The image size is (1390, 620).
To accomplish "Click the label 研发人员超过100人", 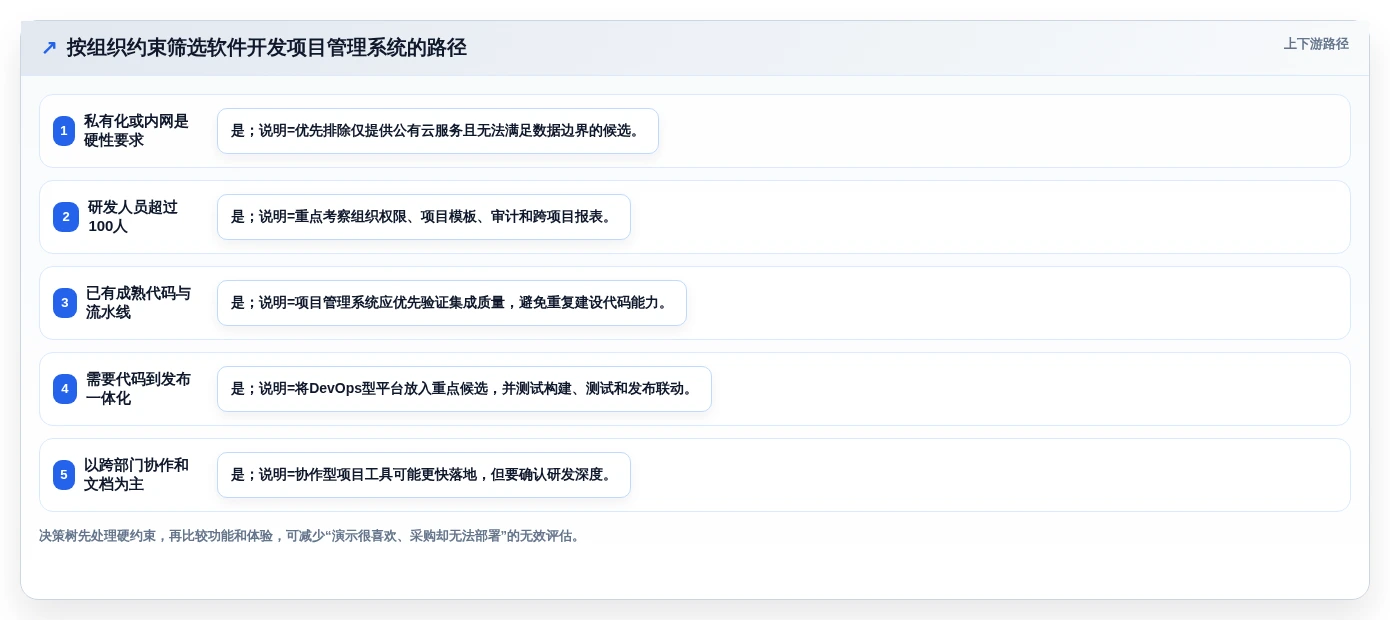I will pos(133,217).
